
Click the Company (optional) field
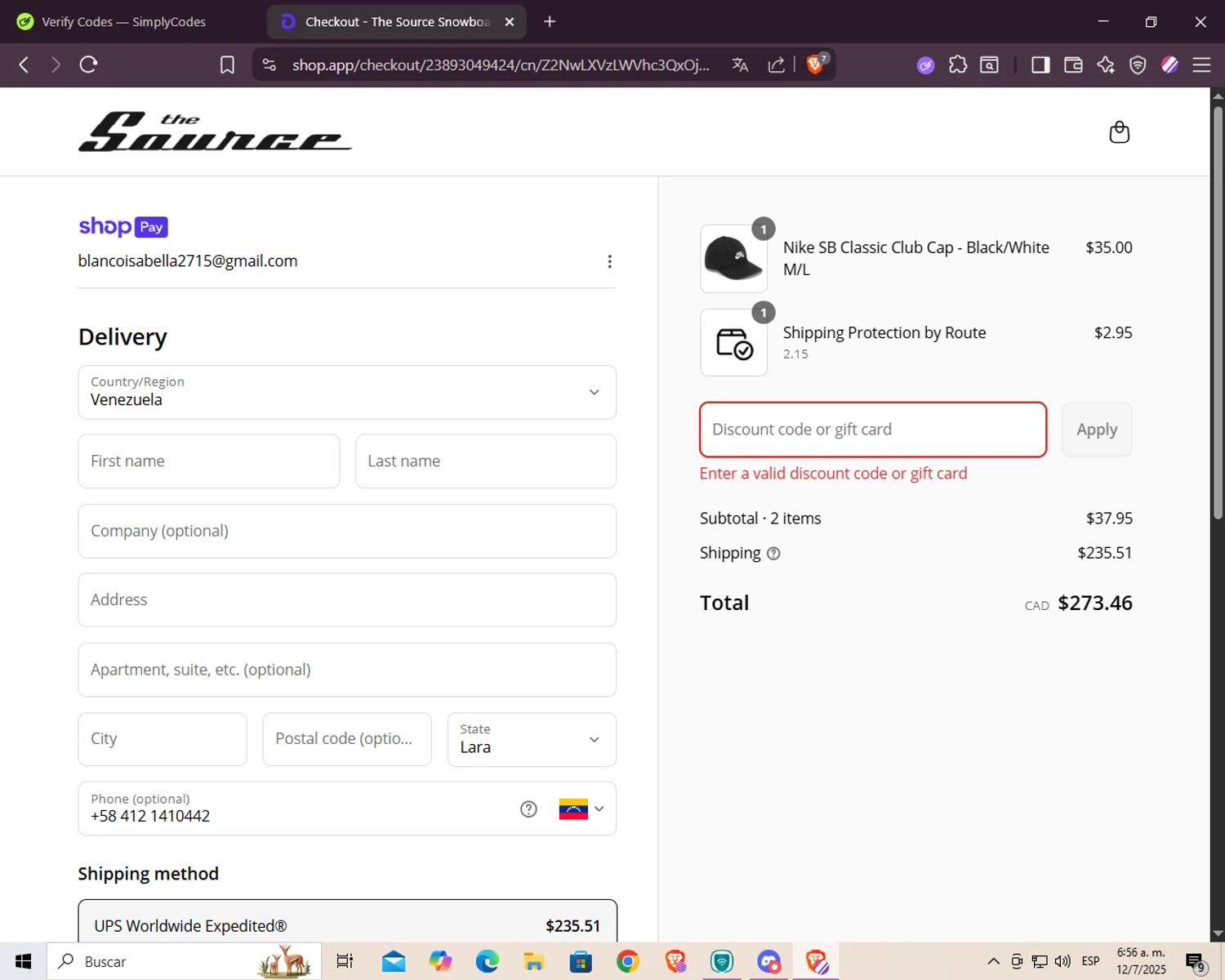click(x=347, y=531)
